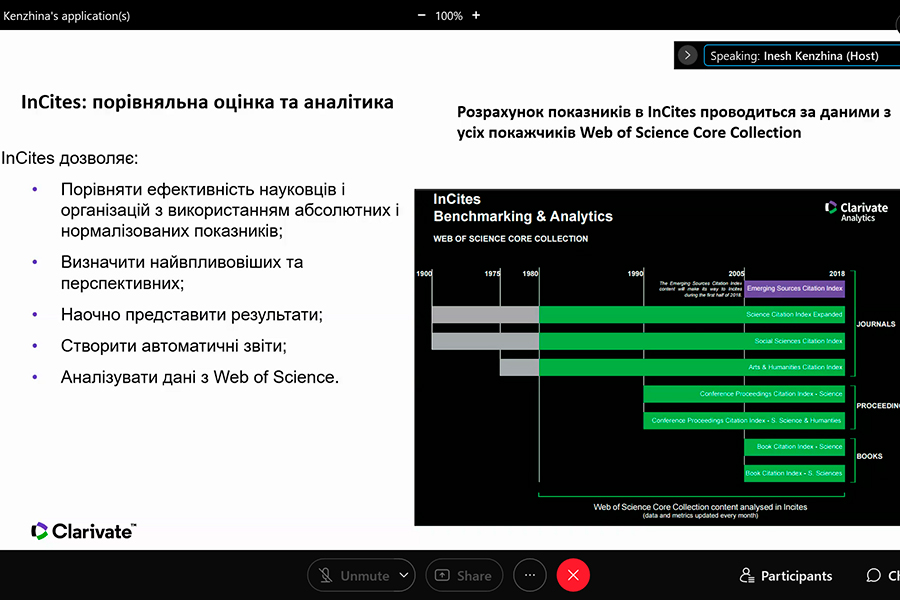Viewport: 900px width, 600px height.
Task: Click the 100% zoom level indicator
Action: [449, 15]
